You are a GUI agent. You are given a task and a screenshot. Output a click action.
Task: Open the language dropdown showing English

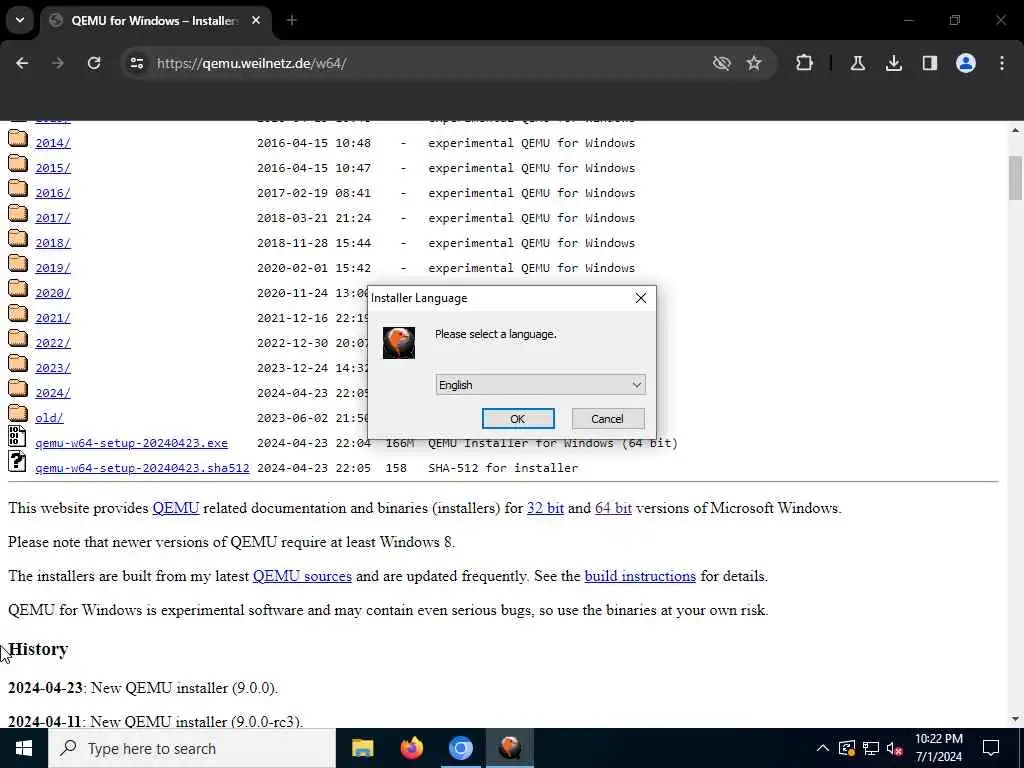click(540, 385)
